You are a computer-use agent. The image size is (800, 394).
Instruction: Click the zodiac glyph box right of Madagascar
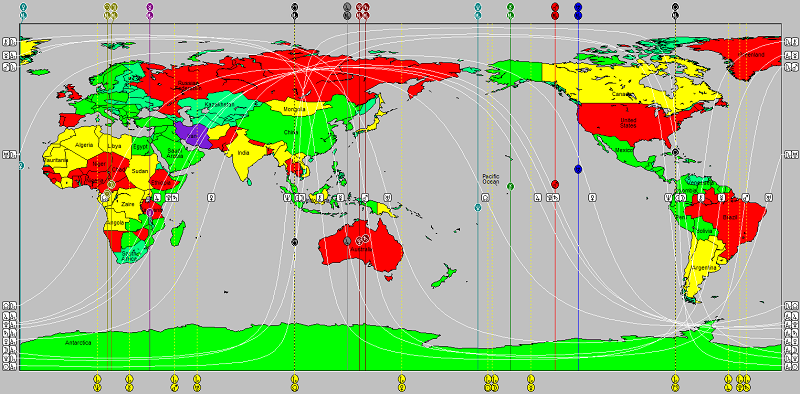211,197
